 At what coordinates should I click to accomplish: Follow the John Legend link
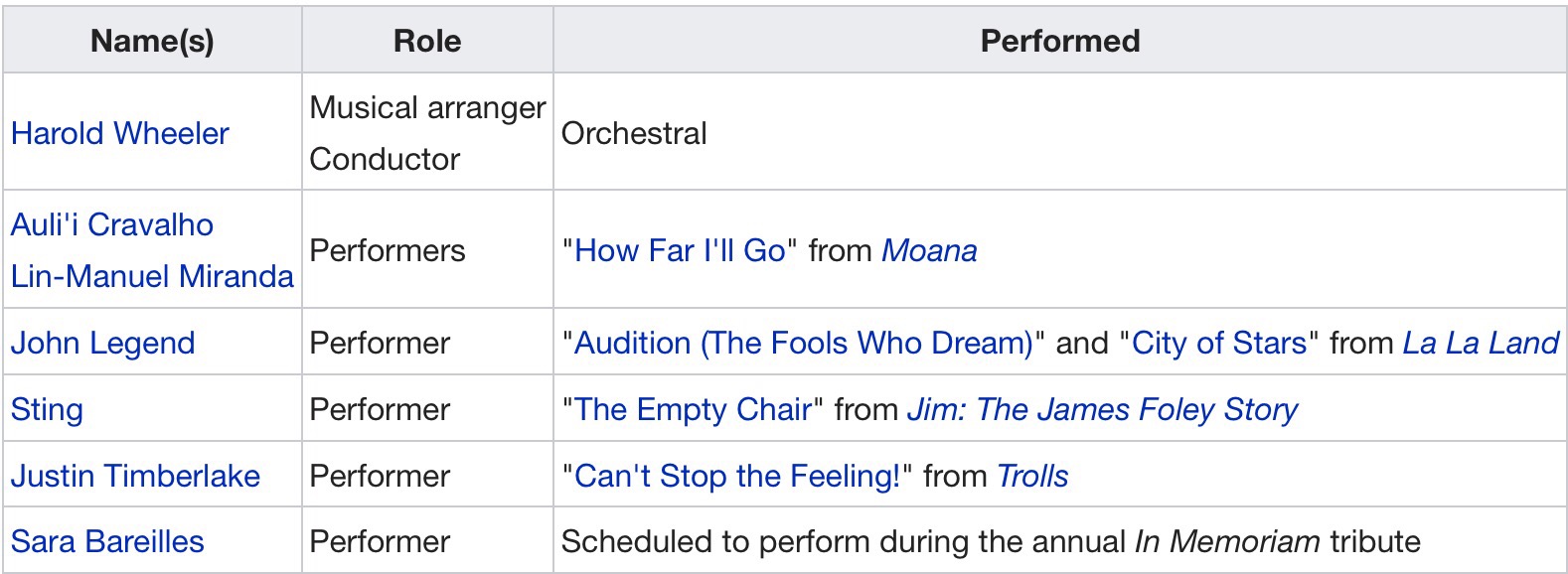coord(102,343)
